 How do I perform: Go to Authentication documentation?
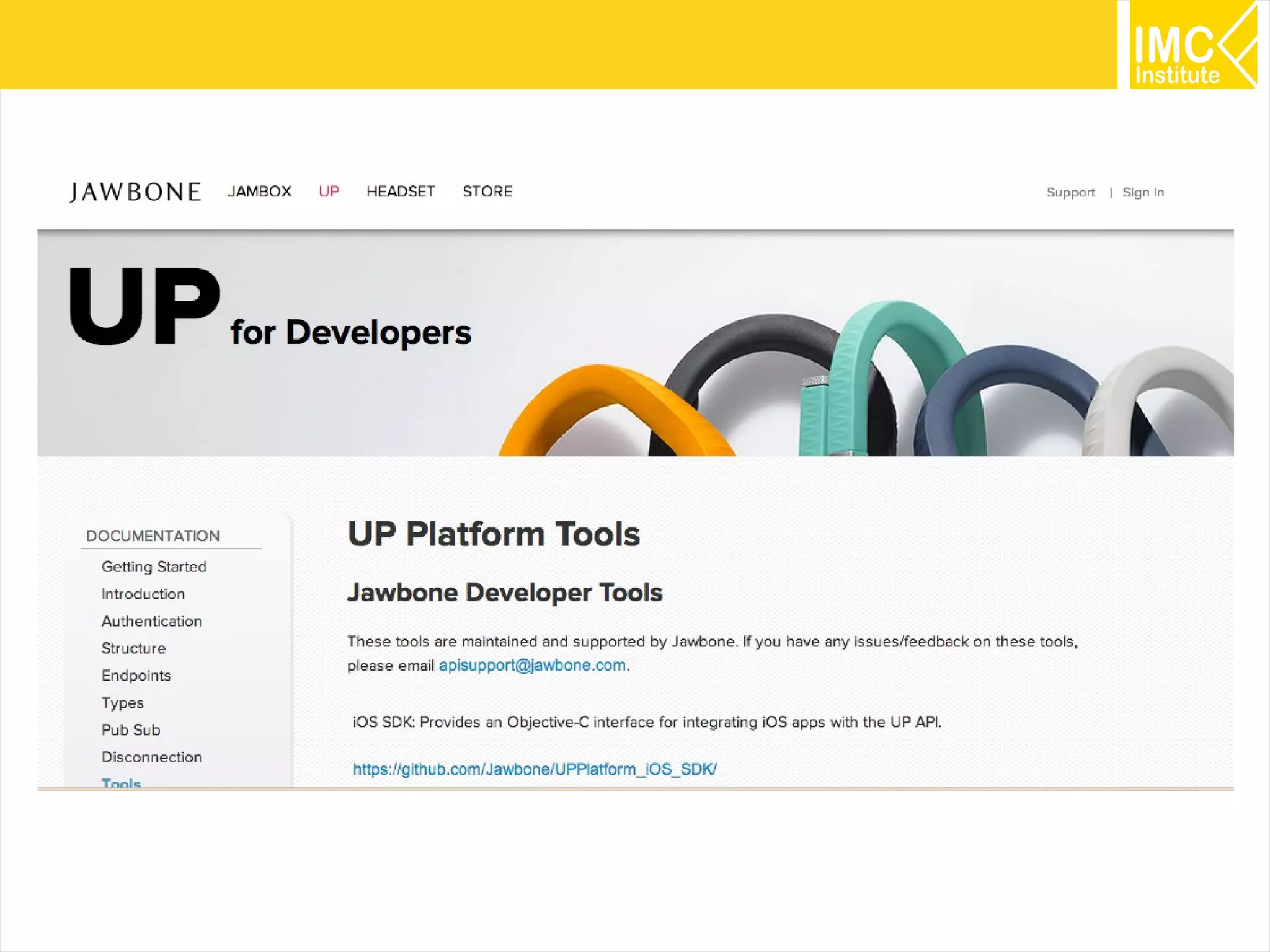(x=151, y=621)
